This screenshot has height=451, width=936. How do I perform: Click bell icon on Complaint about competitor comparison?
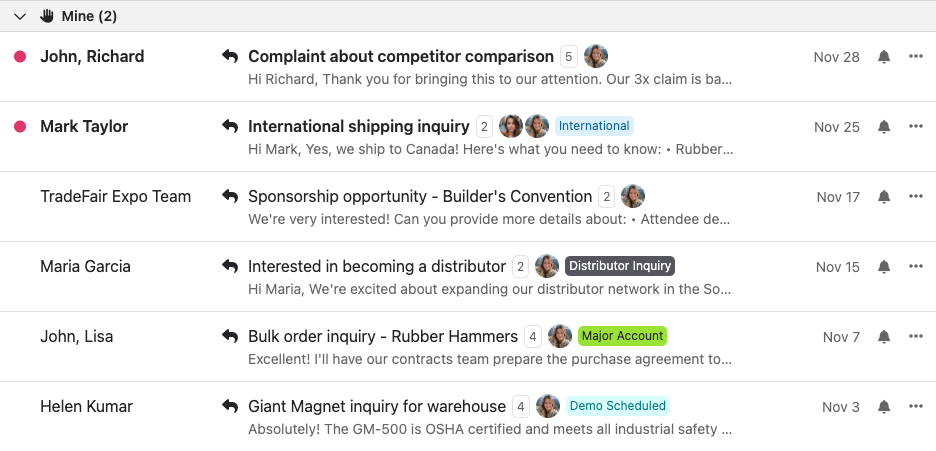pyautogui.click(x=884, y=57)
